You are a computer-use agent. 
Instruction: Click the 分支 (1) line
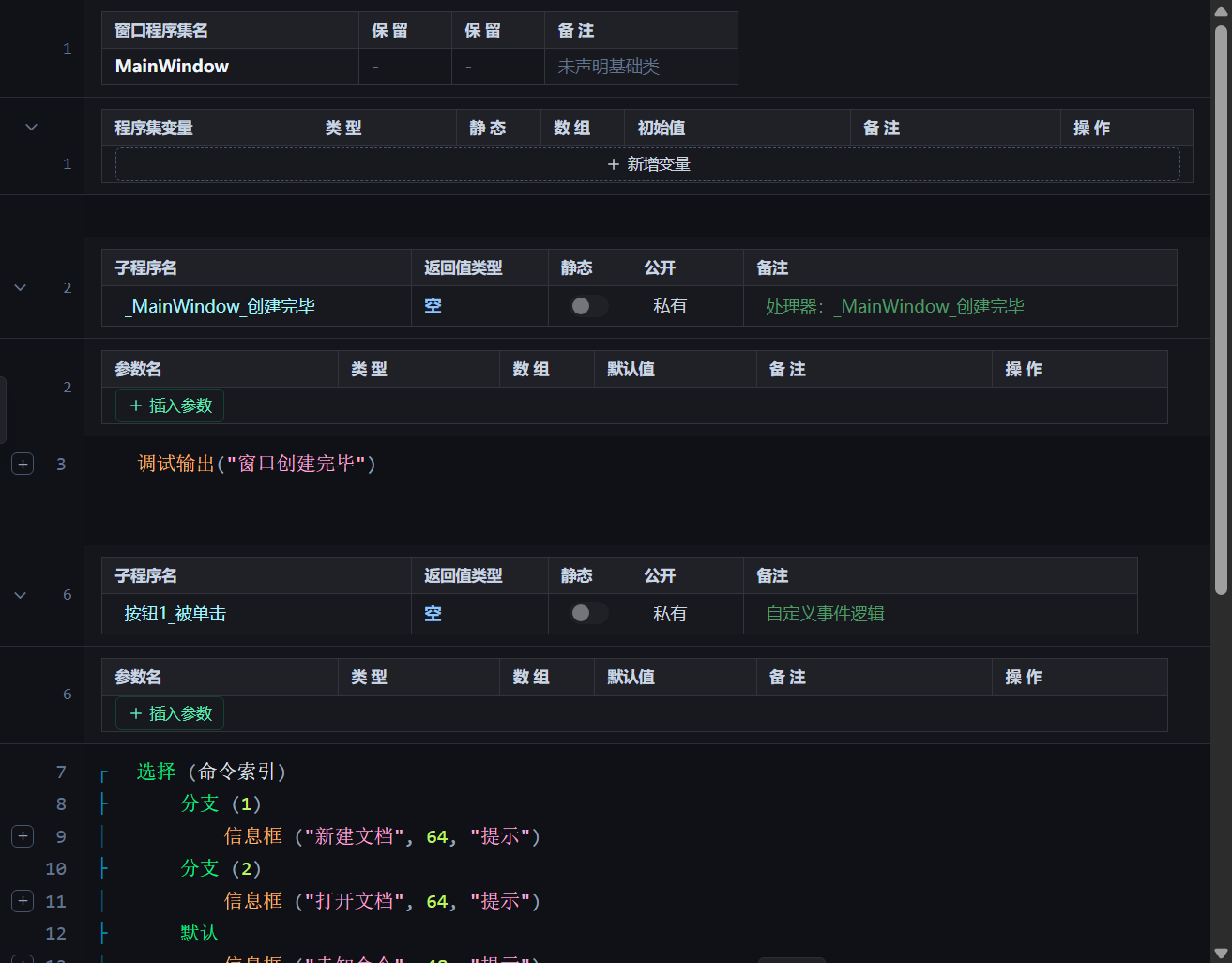click(221, 803)
